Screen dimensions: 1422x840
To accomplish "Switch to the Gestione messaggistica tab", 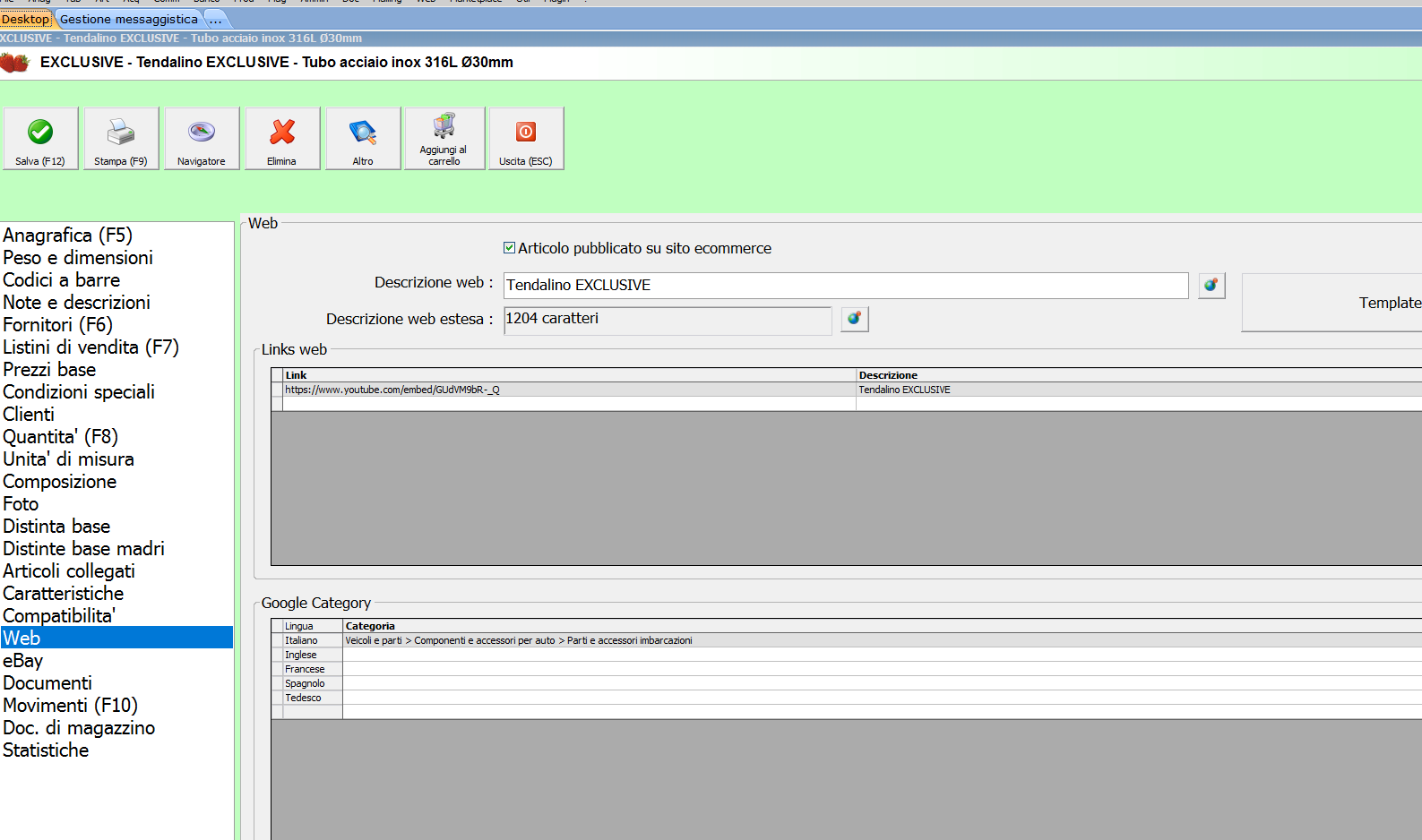I will pos(129,19).
